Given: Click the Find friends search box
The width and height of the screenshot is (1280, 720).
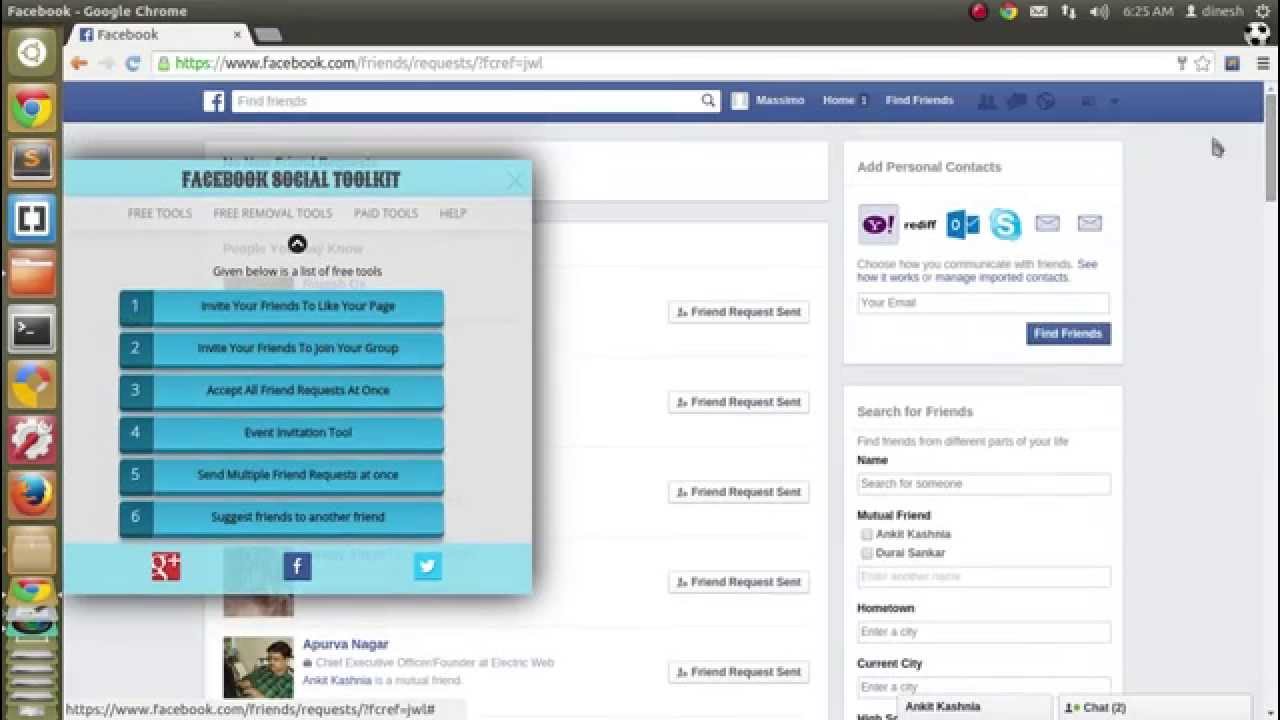Looking at the screenshot, I should pos(475,101).
